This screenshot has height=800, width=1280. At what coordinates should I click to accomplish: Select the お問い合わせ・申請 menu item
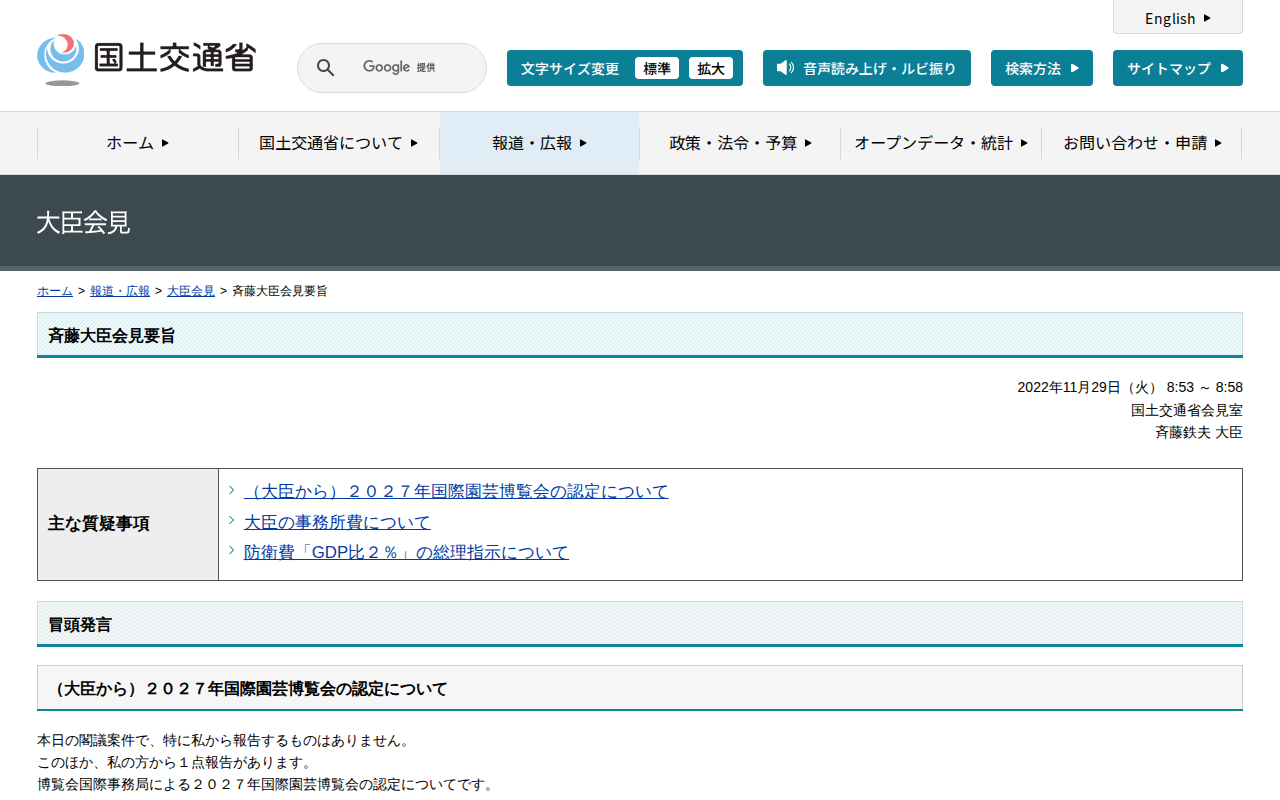[x=1141, y=143]
